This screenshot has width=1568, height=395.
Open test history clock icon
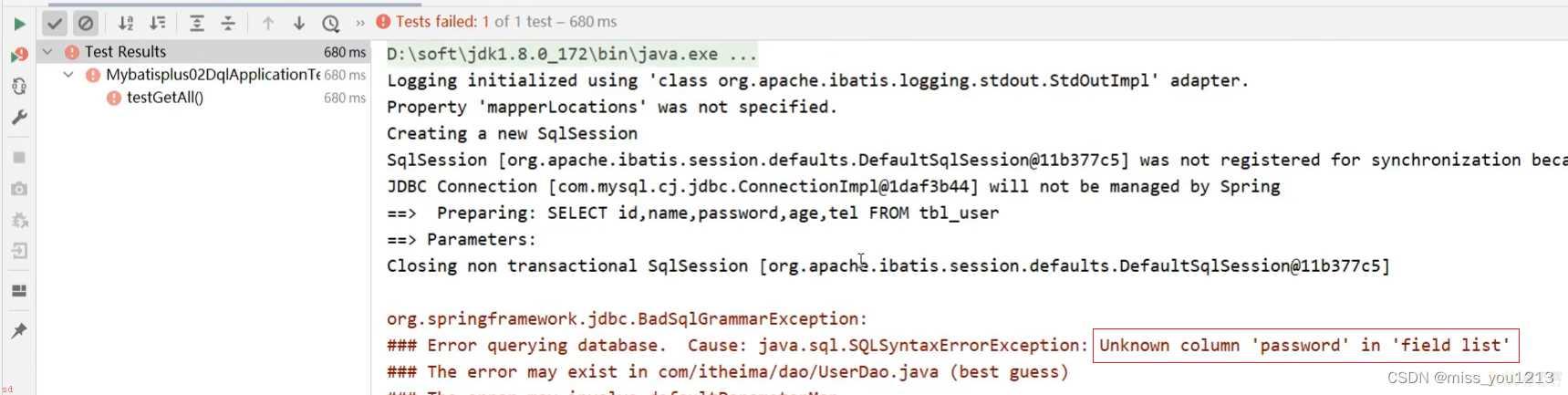pos(331,23)
